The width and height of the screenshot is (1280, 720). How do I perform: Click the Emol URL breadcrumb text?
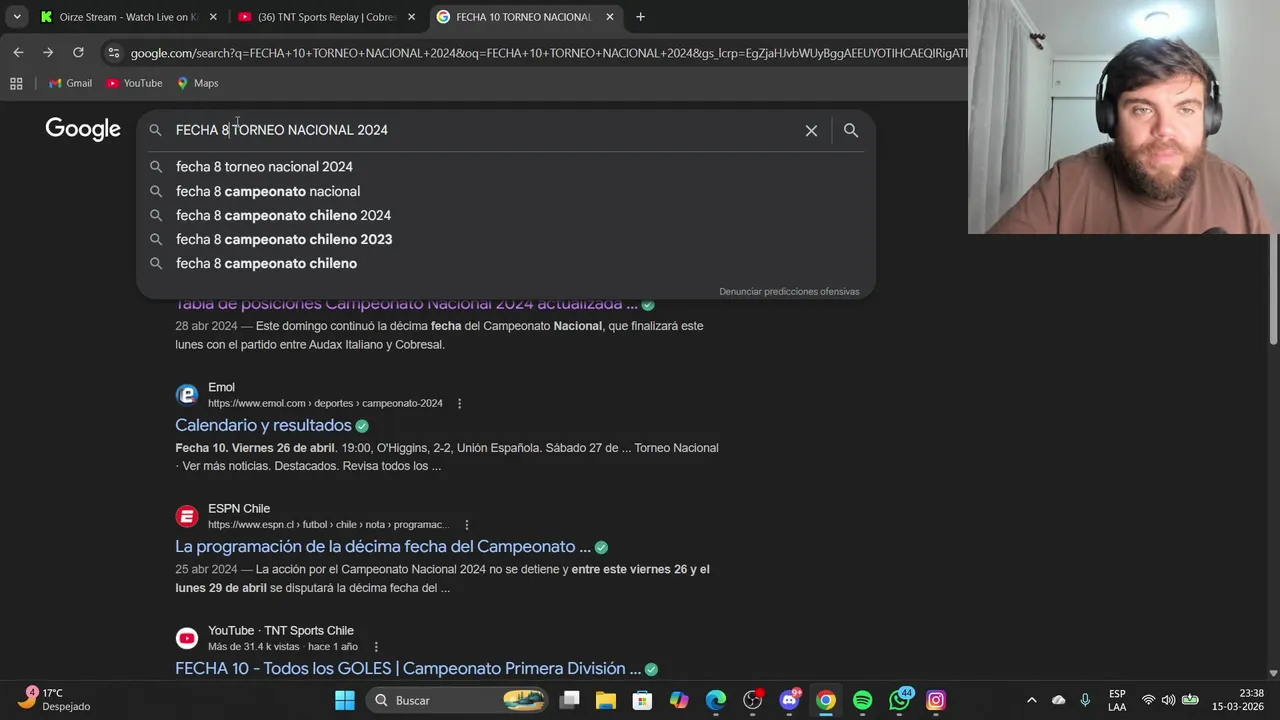tap(325, 404)
